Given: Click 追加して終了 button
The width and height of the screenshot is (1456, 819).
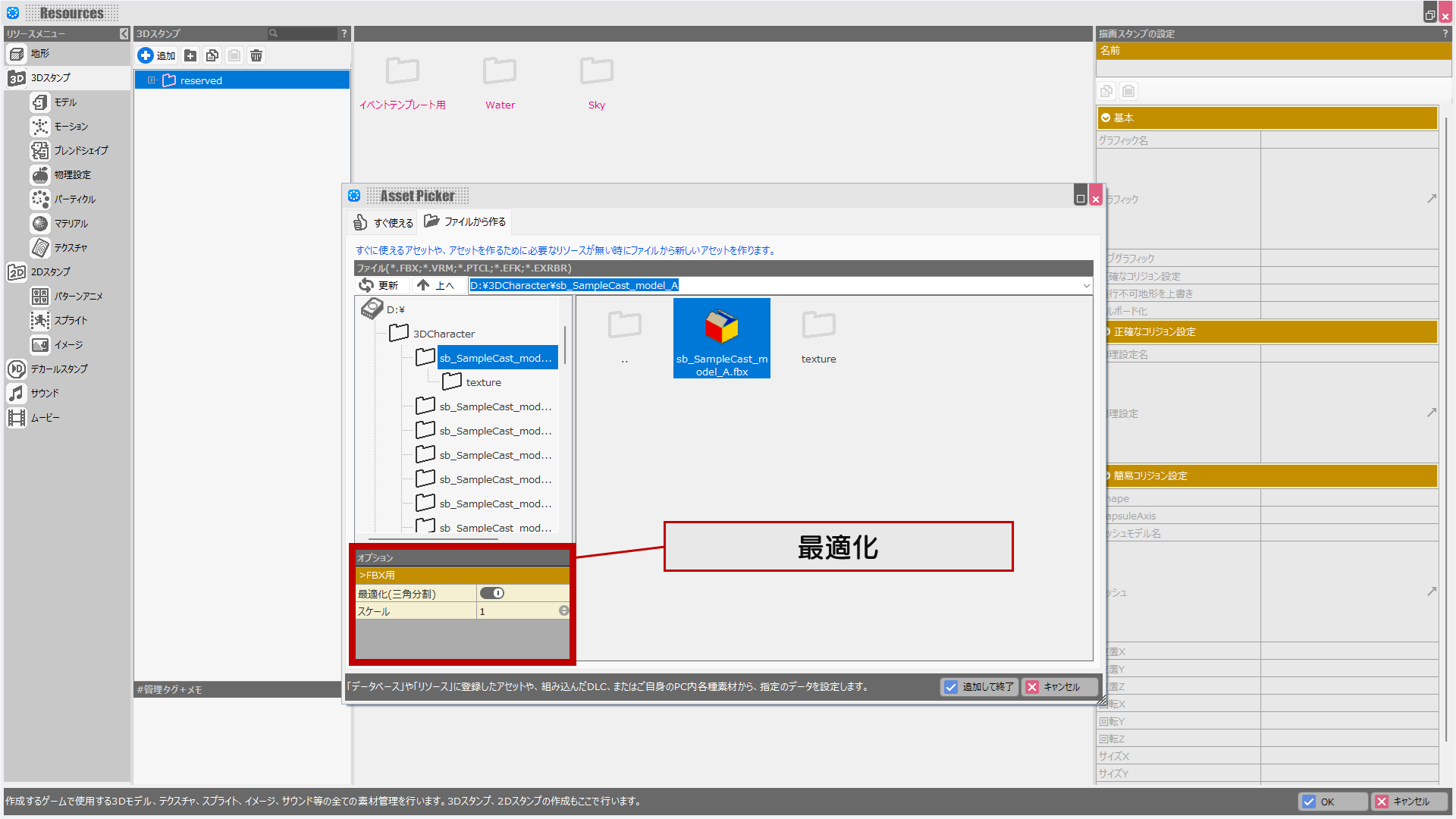Looking at the screenshot, I should (x=980, y=687).
